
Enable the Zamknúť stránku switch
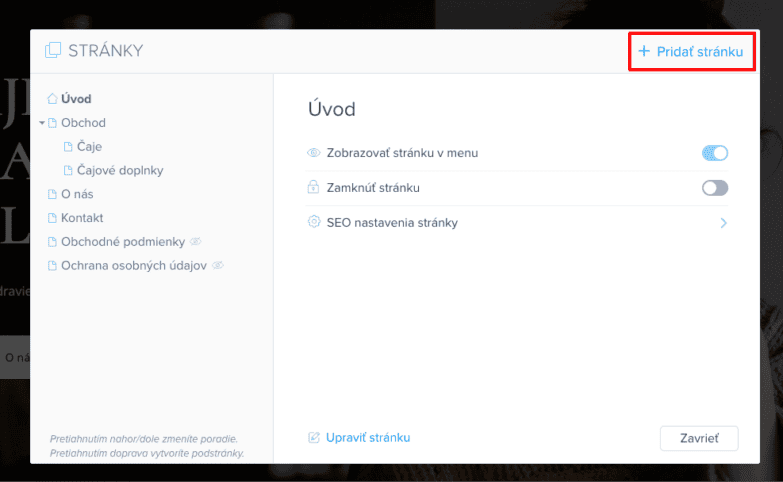point(715,188)
